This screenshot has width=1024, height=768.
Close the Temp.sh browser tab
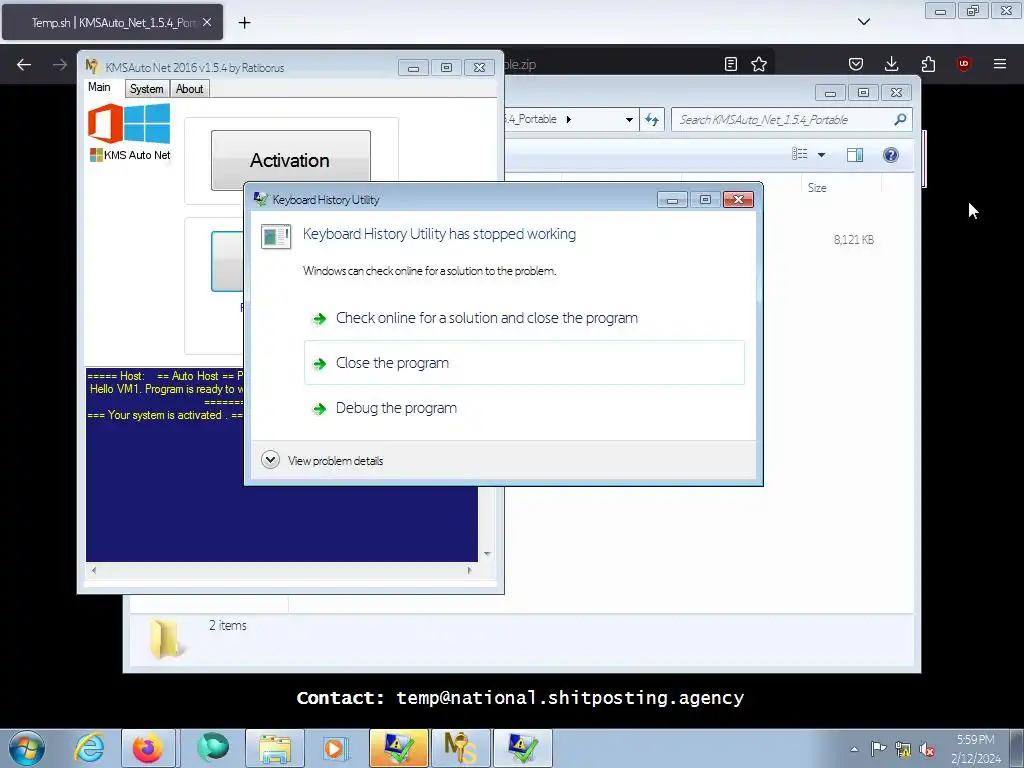click(207, 22)
